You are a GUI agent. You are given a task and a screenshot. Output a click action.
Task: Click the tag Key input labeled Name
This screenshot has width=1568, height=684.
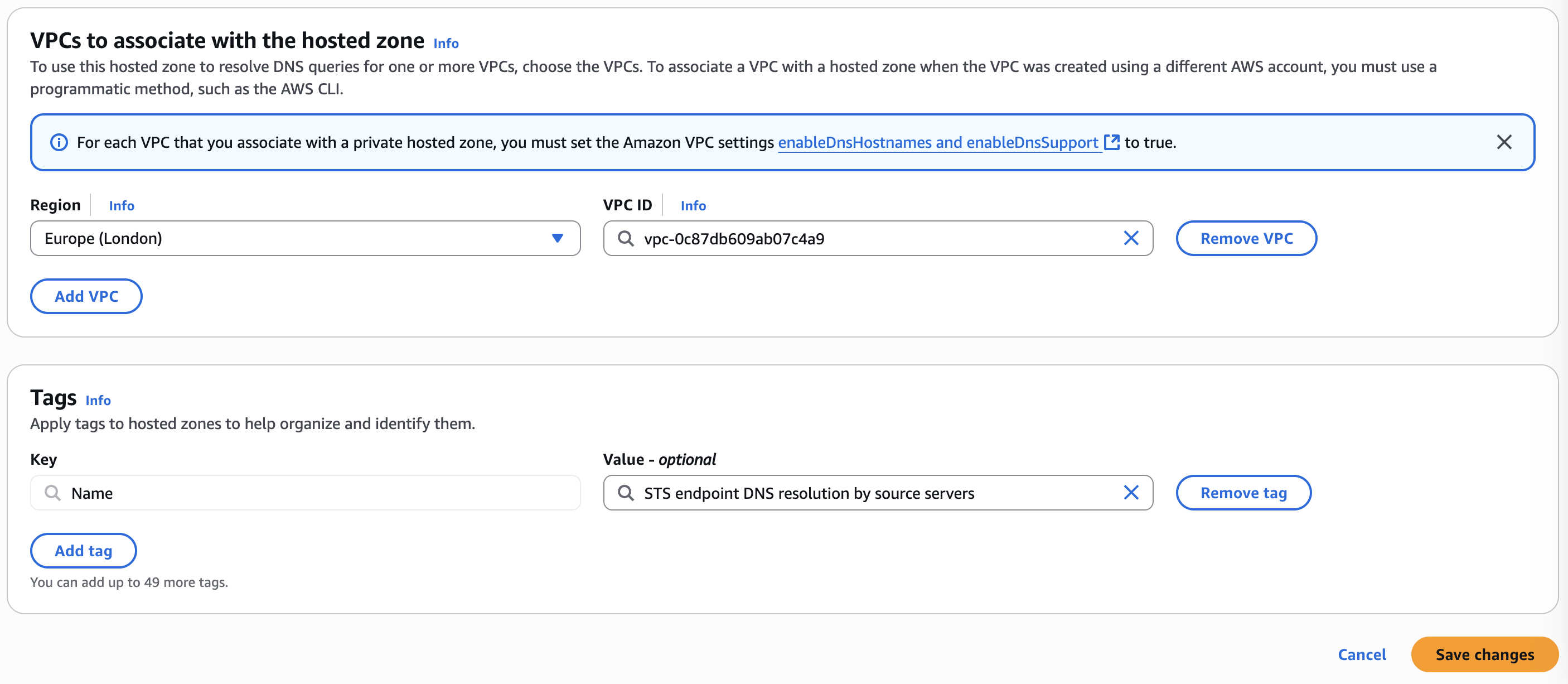click(x=304, y=493)
